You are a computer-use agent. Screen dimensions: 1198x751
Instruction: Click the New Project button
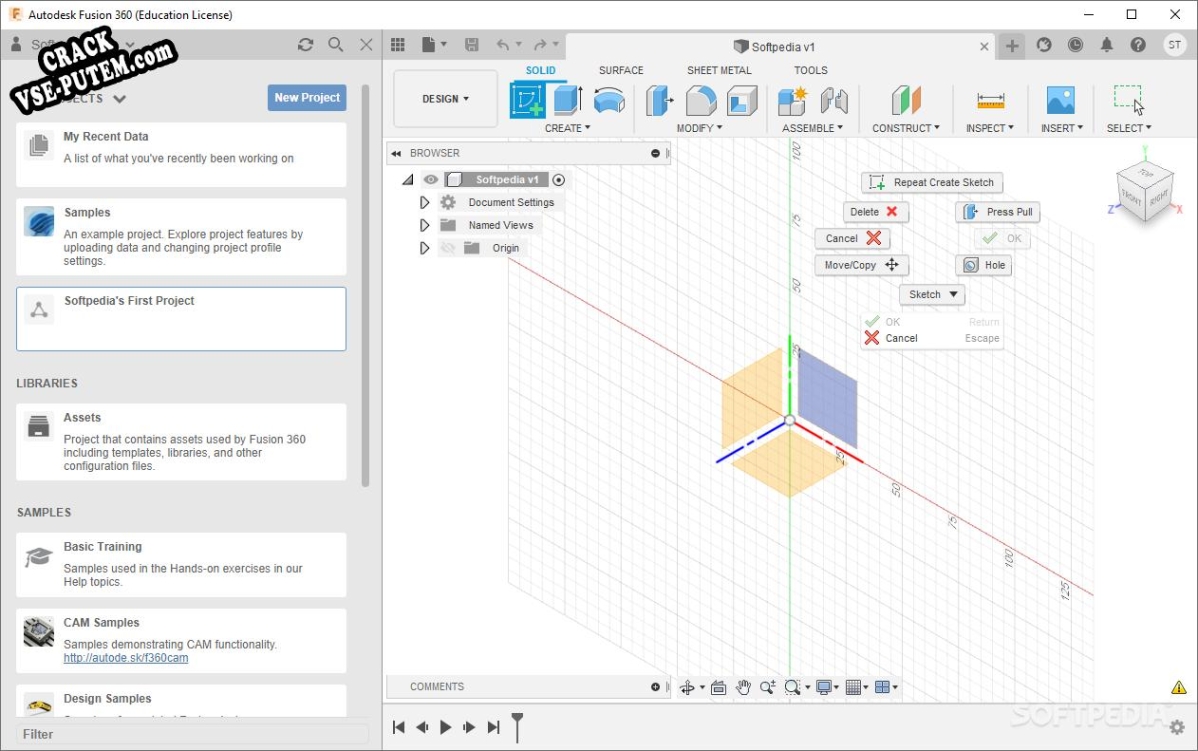pos(307,98)
